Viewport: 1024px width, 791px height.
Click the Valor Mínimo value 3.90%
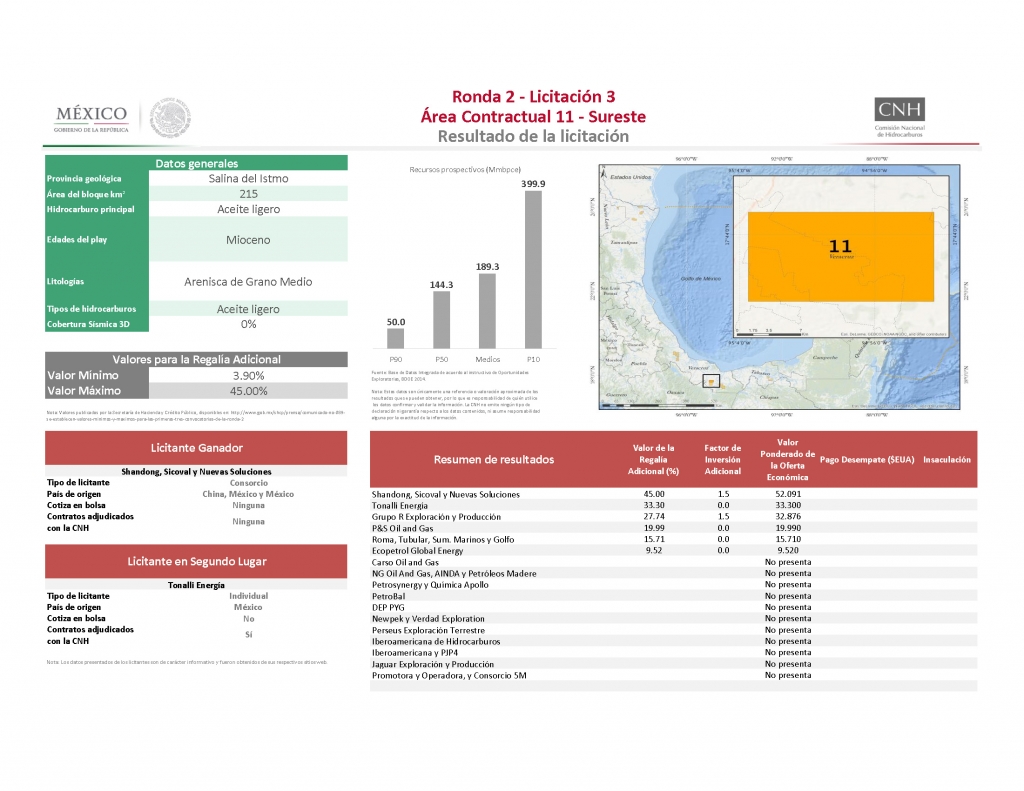click(249, 375)
